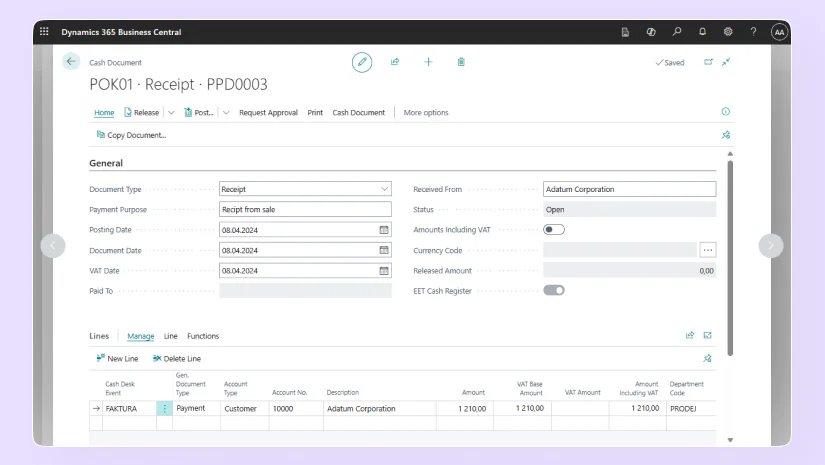Click the notifications bell icon
Image resolution: width=825 pixels, height=465 pixels.
point(702,32)
